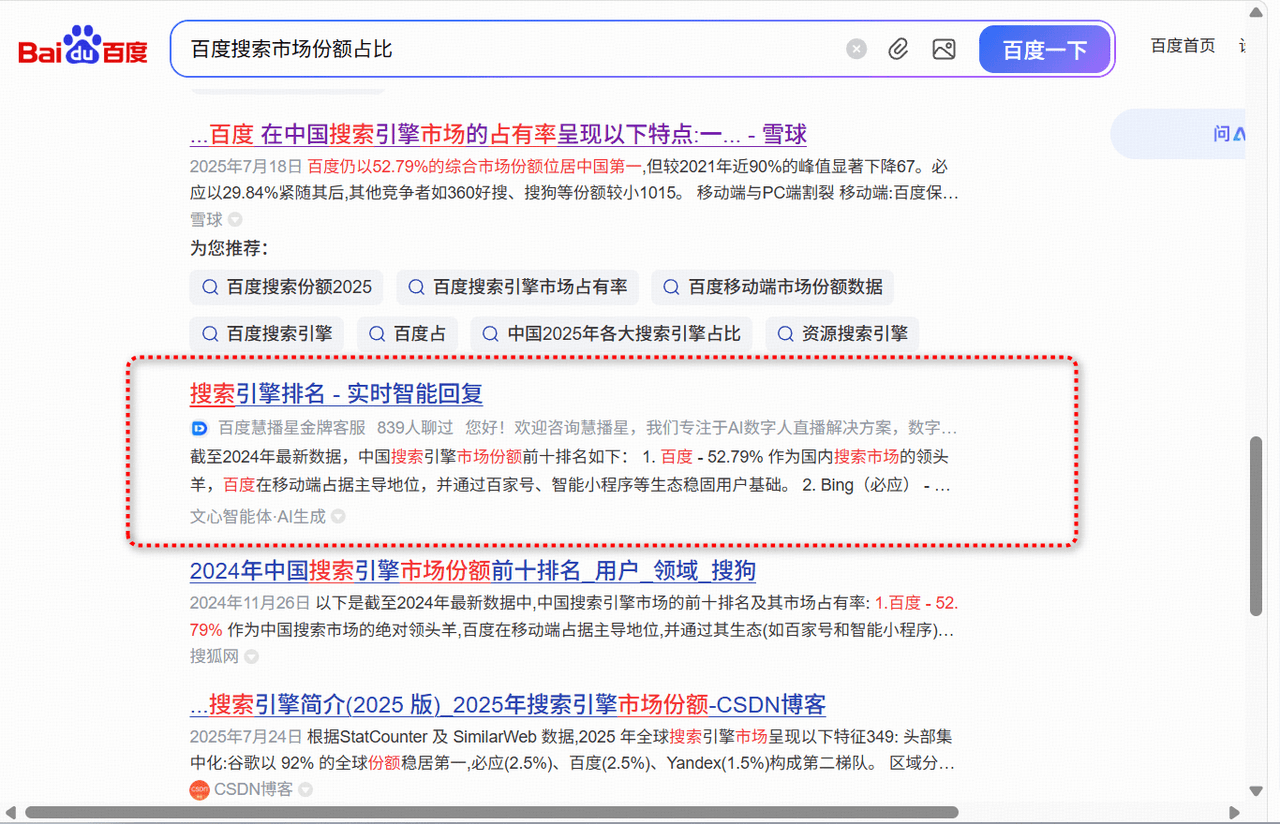Start image search with the camera icon
This screenshot has height=824, width=1280.
point(943,48)
